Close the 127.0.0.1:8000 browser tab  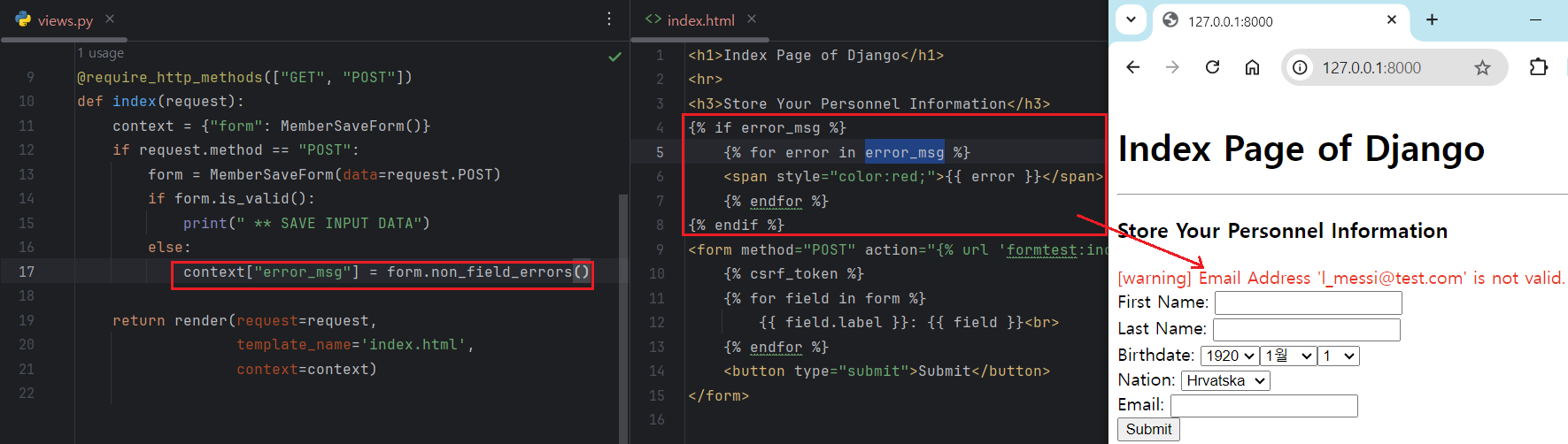(1391, 19)
